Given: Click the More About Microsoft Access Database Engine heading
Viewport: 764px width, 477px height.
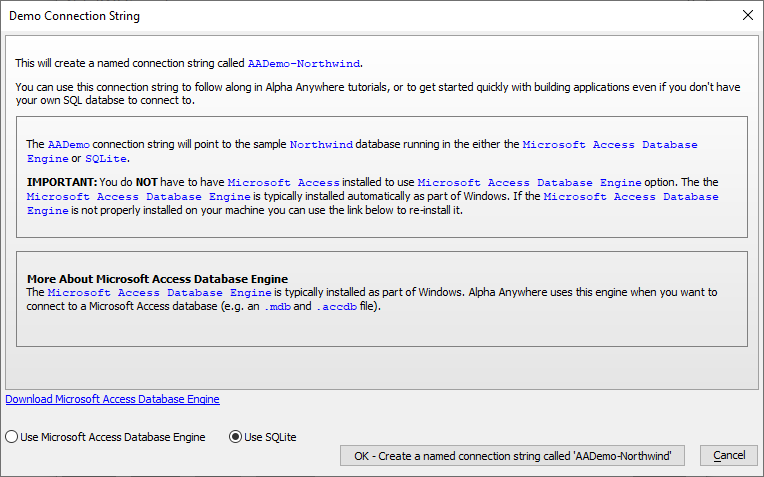Looking at the screenshot, I should coord(157,279).
